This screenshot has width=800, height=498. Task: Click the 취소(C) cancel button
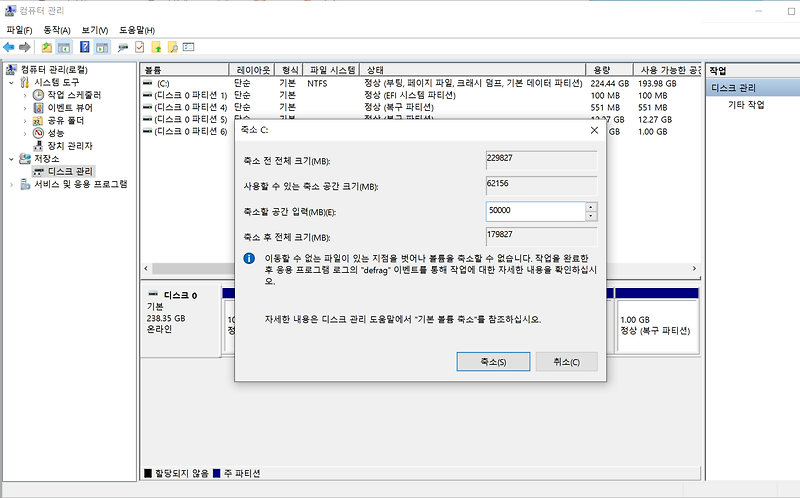[x=566, y=362]
